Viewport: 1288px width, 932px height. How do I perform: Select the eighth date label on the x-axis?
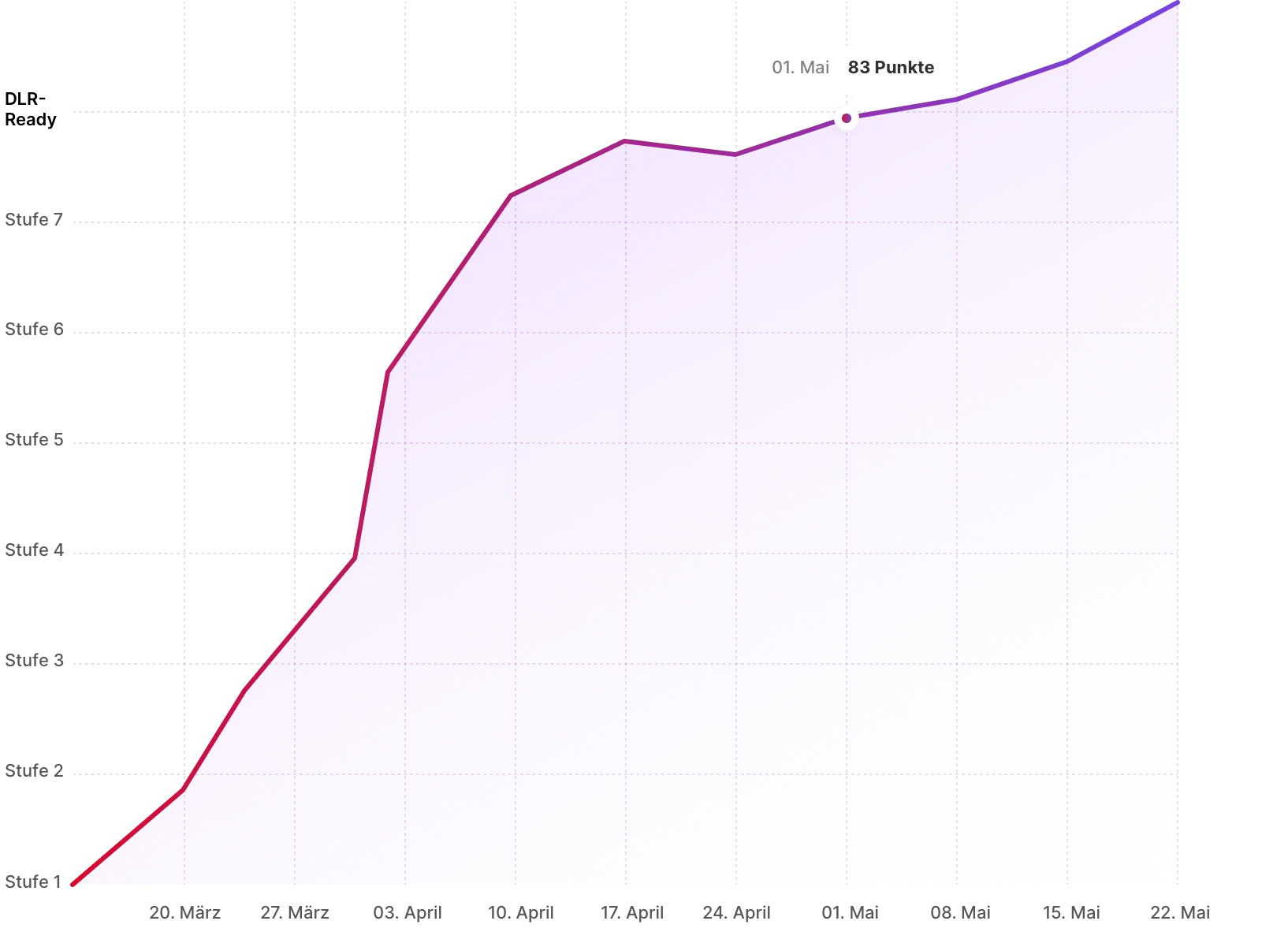point(958,913)
